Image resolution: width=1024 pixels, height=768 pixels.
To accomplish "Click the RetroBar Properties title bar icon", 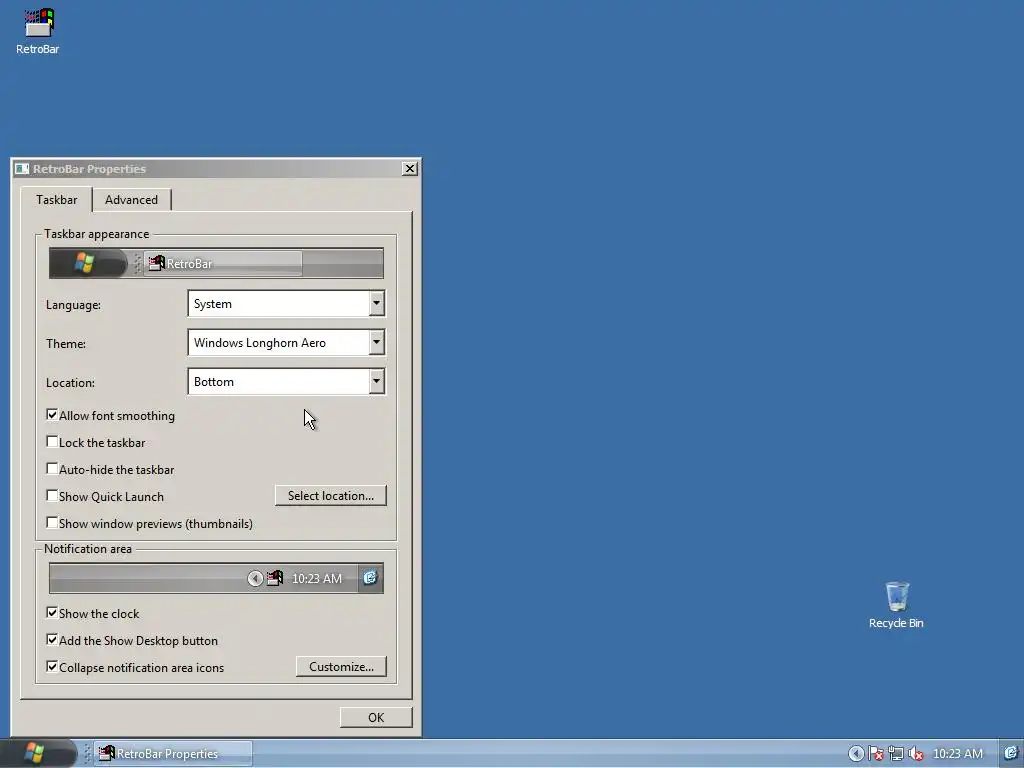I will [x=22, y=168].
